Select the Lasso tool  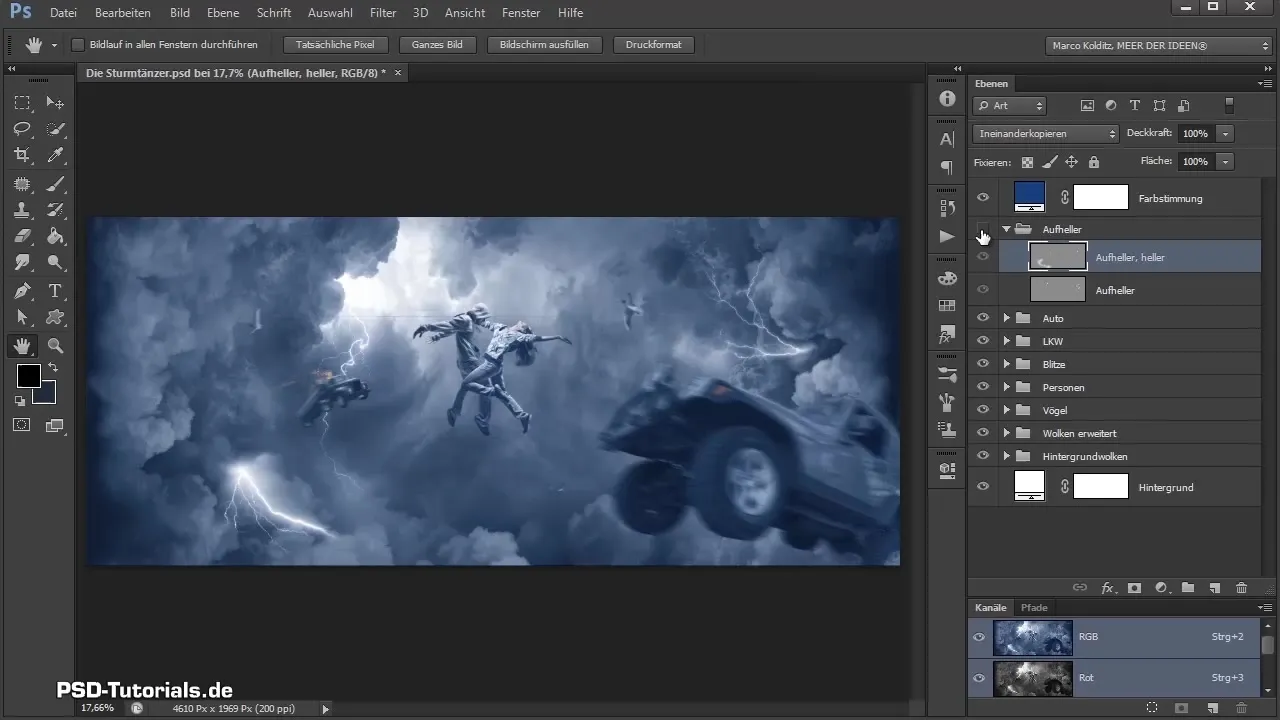click(x=22, y=129)
